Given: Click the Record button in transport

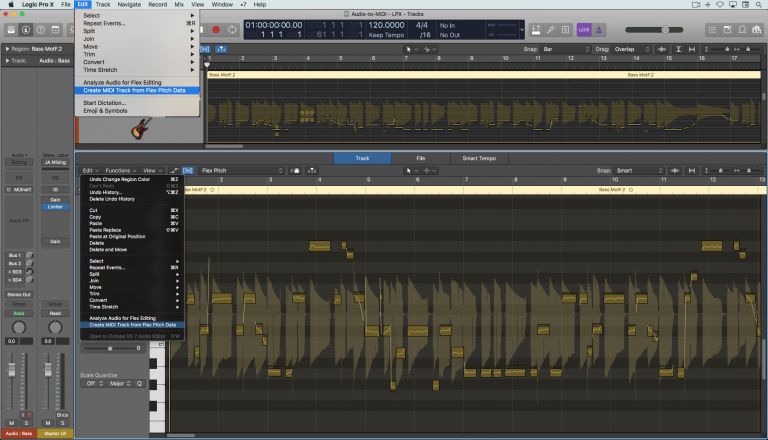Looking at the screenshot, I should tap(216, 30).
